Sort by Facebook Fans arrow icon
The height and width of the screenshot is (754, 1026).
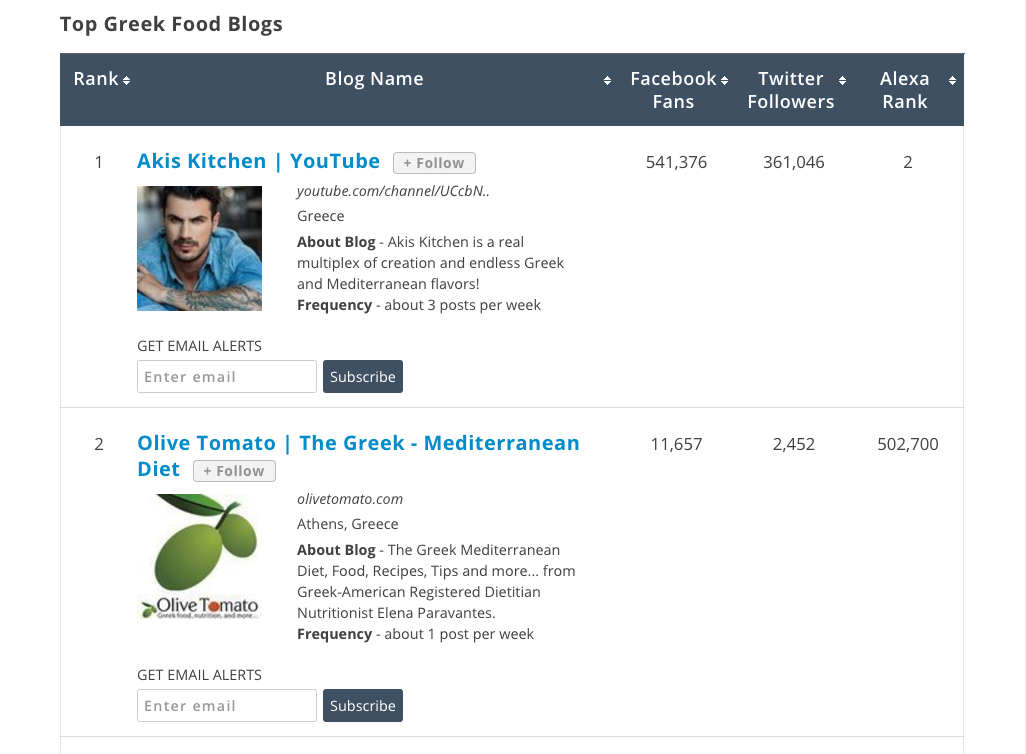[725, 80]
